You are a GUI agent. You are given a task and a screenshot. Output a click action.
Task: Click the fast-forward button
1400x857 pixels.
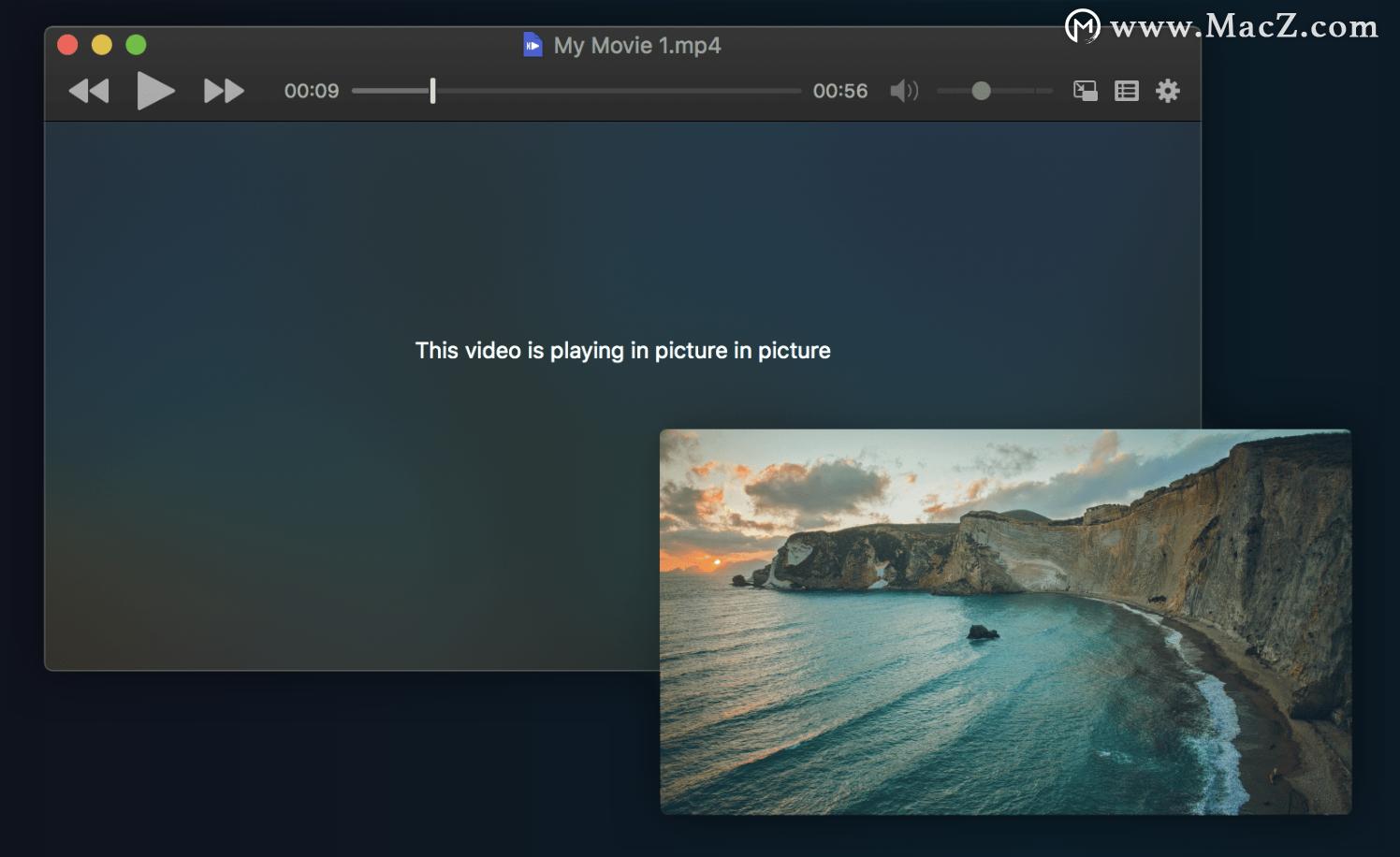coord(224,91)
